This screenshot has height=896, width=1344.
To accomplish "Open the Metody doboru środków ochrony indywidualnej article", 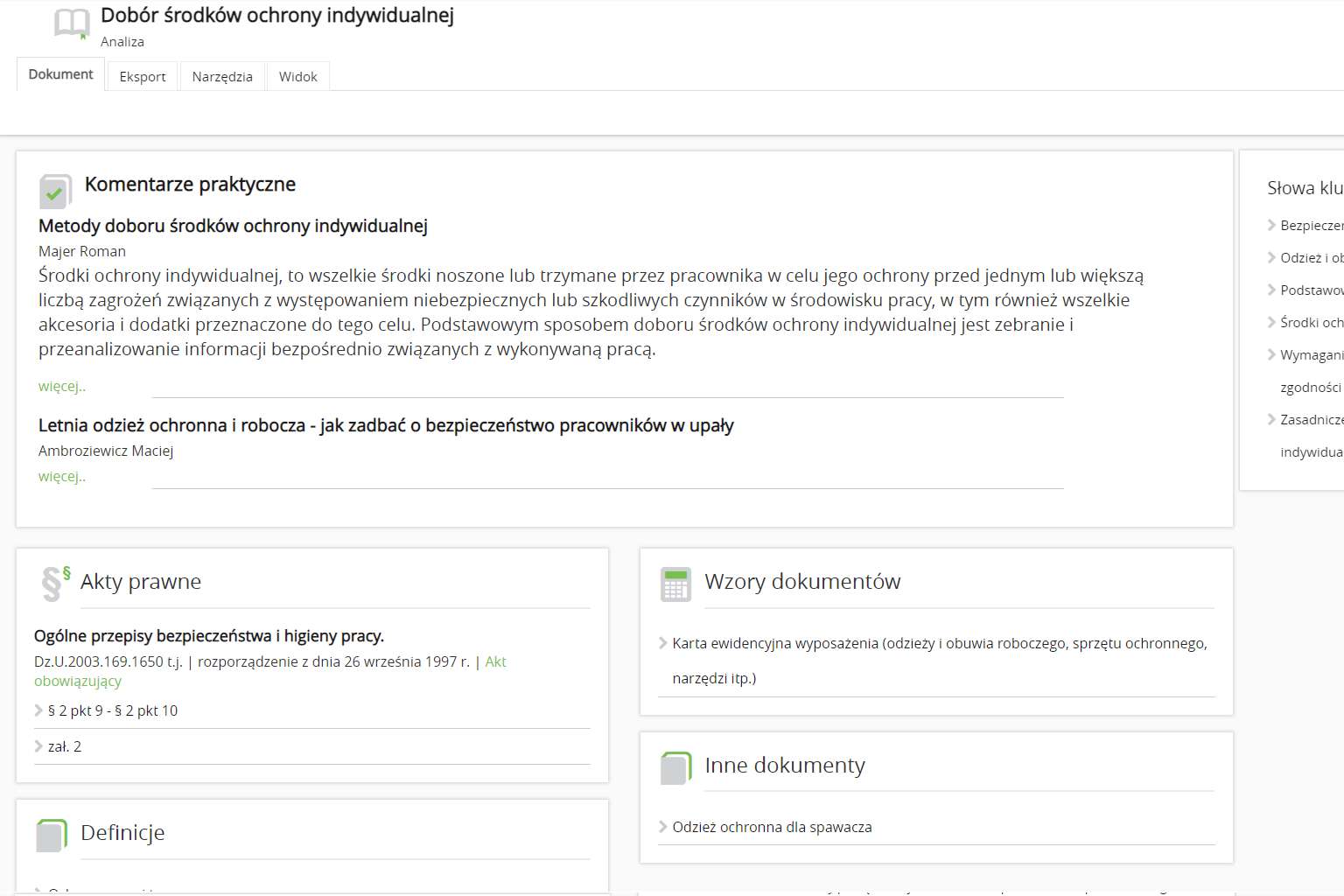I will click(x=233, y=226).
